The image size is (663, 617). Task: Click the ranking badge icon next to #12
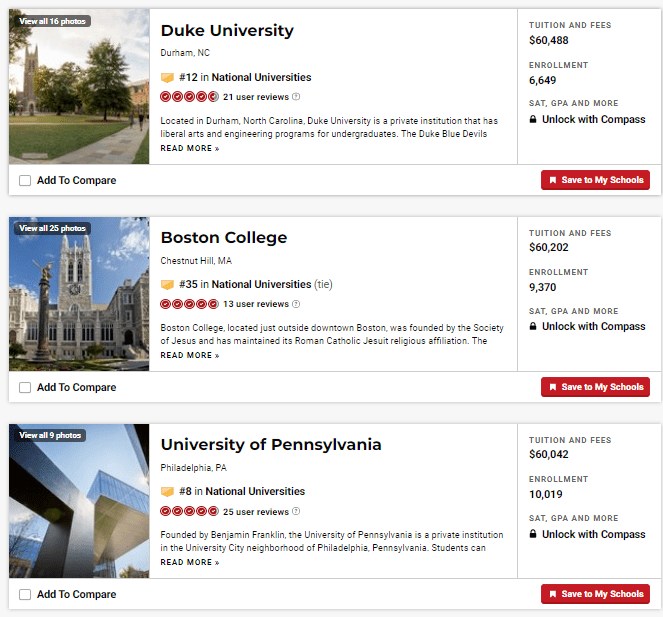click(167, 78)
